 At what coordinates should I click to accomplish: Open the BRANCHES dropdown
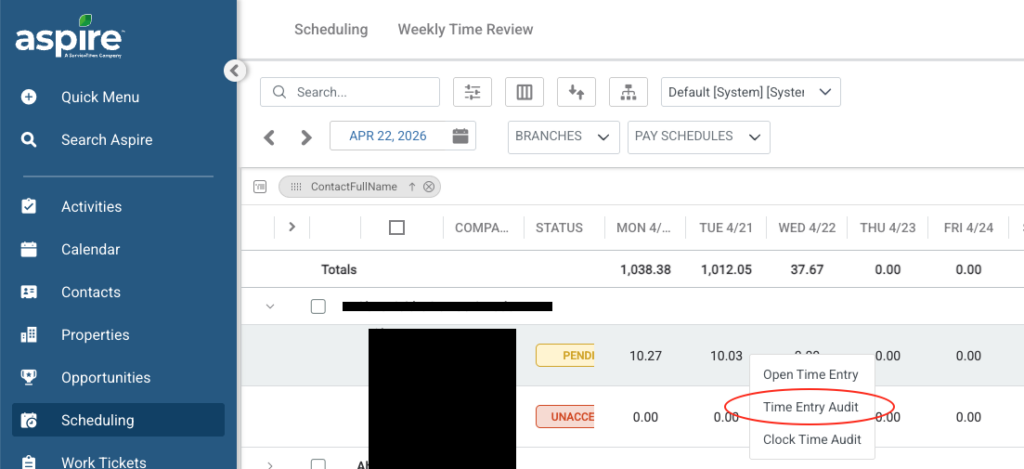564,137
